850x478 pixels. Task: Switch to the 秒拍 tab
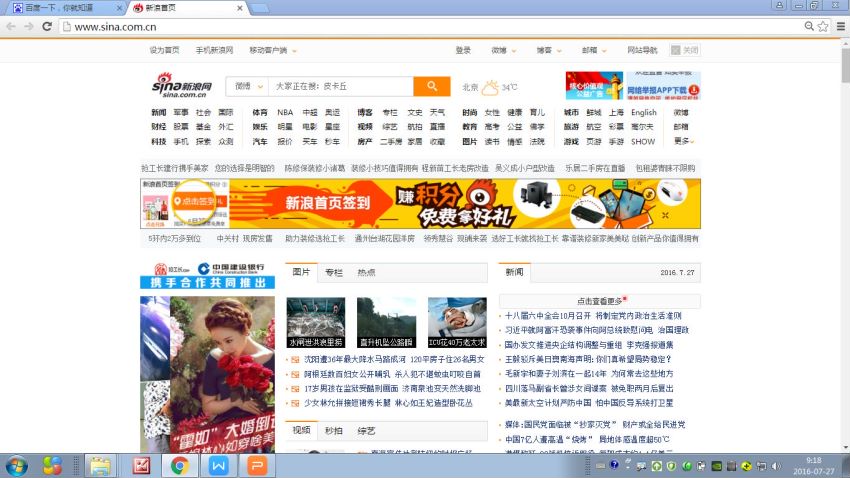click(x=334, y=431)
